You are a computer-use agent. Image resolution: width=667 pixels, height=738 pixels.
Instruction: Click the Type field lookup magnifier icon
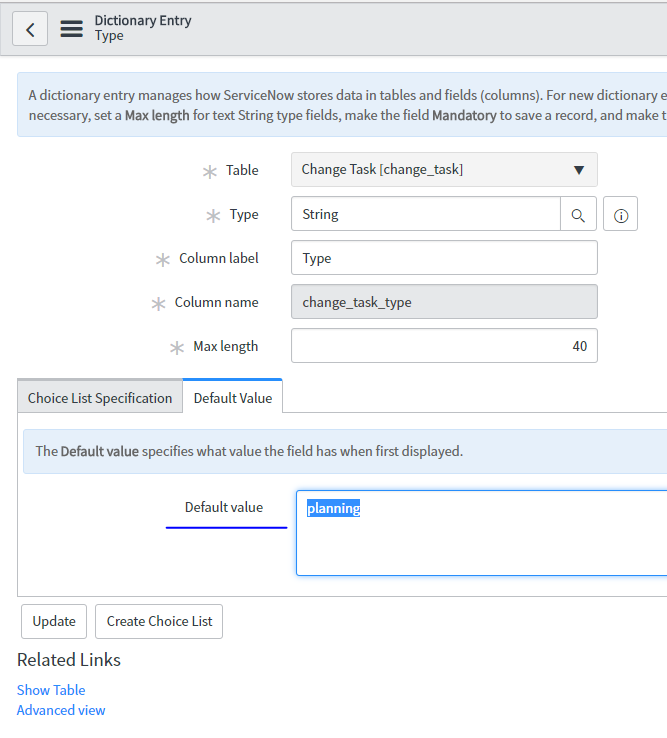[578, 215]
